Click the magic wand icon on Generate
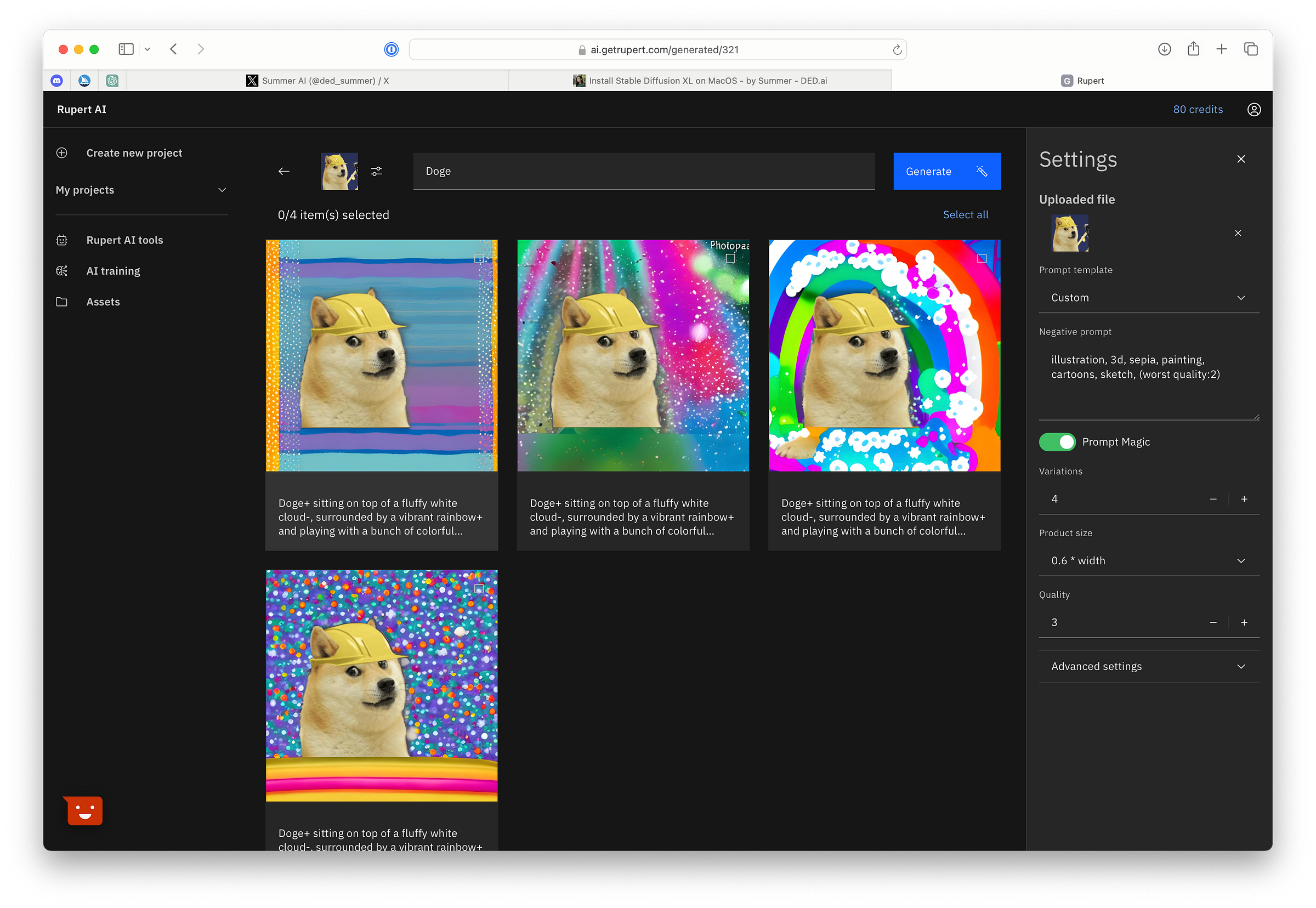 point(982,171)
